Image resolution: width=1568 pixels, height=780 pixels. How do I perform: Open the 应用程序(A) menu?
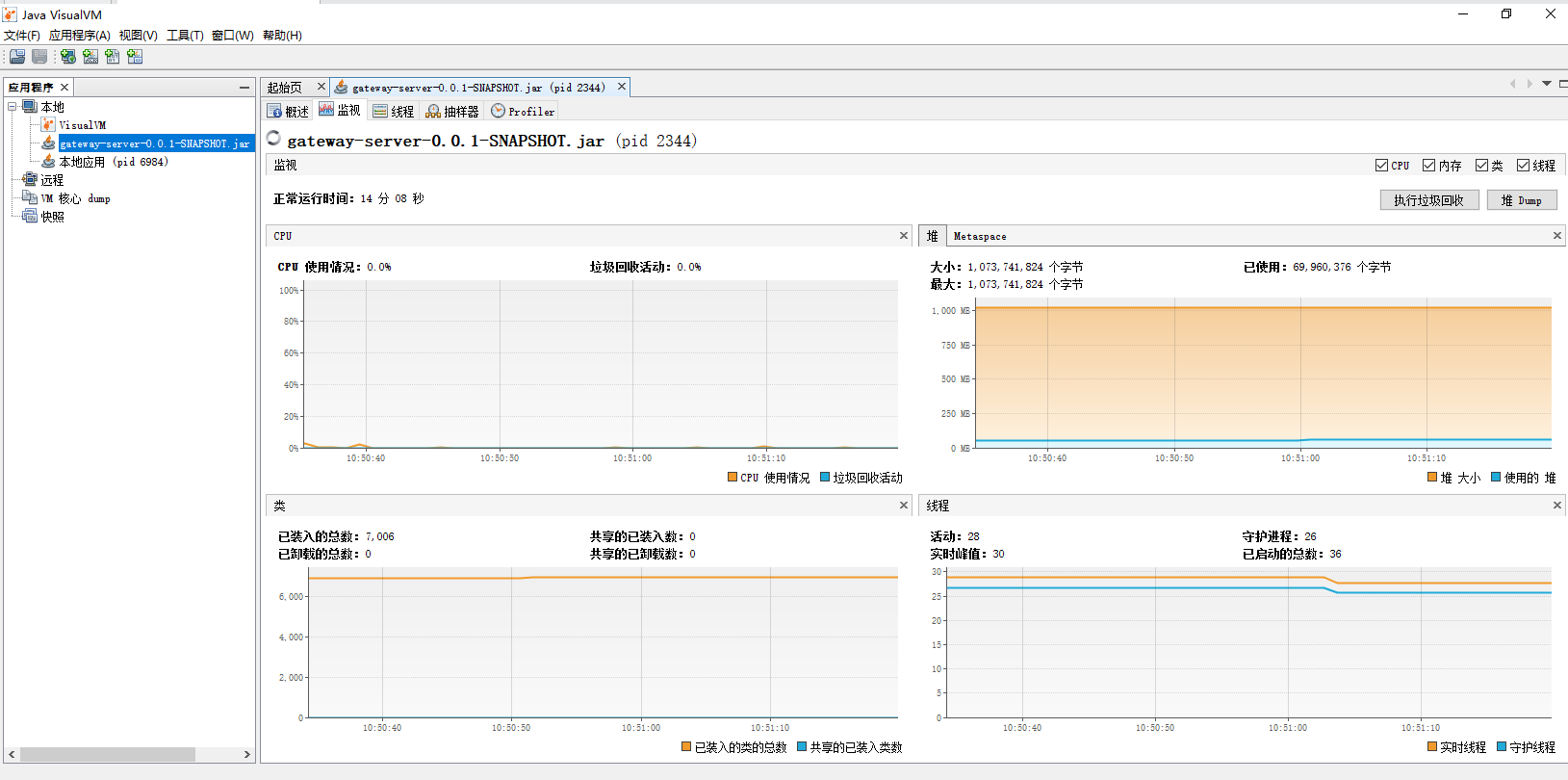[80, 36]
